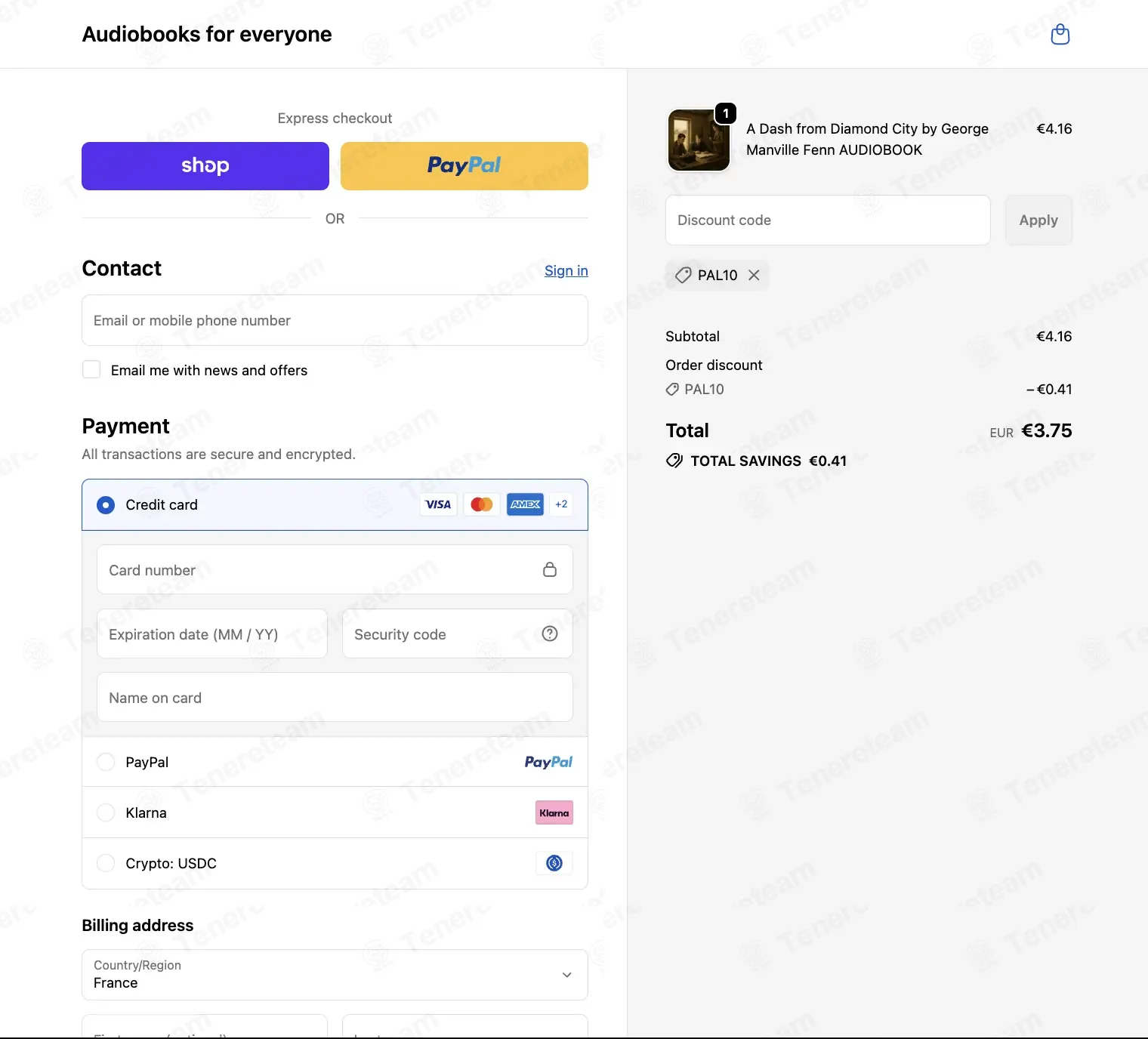Click the total savings tag icon
The width and height of the screenshot is (1148, 1039).
pyautogui.click(x=674, y=461)
